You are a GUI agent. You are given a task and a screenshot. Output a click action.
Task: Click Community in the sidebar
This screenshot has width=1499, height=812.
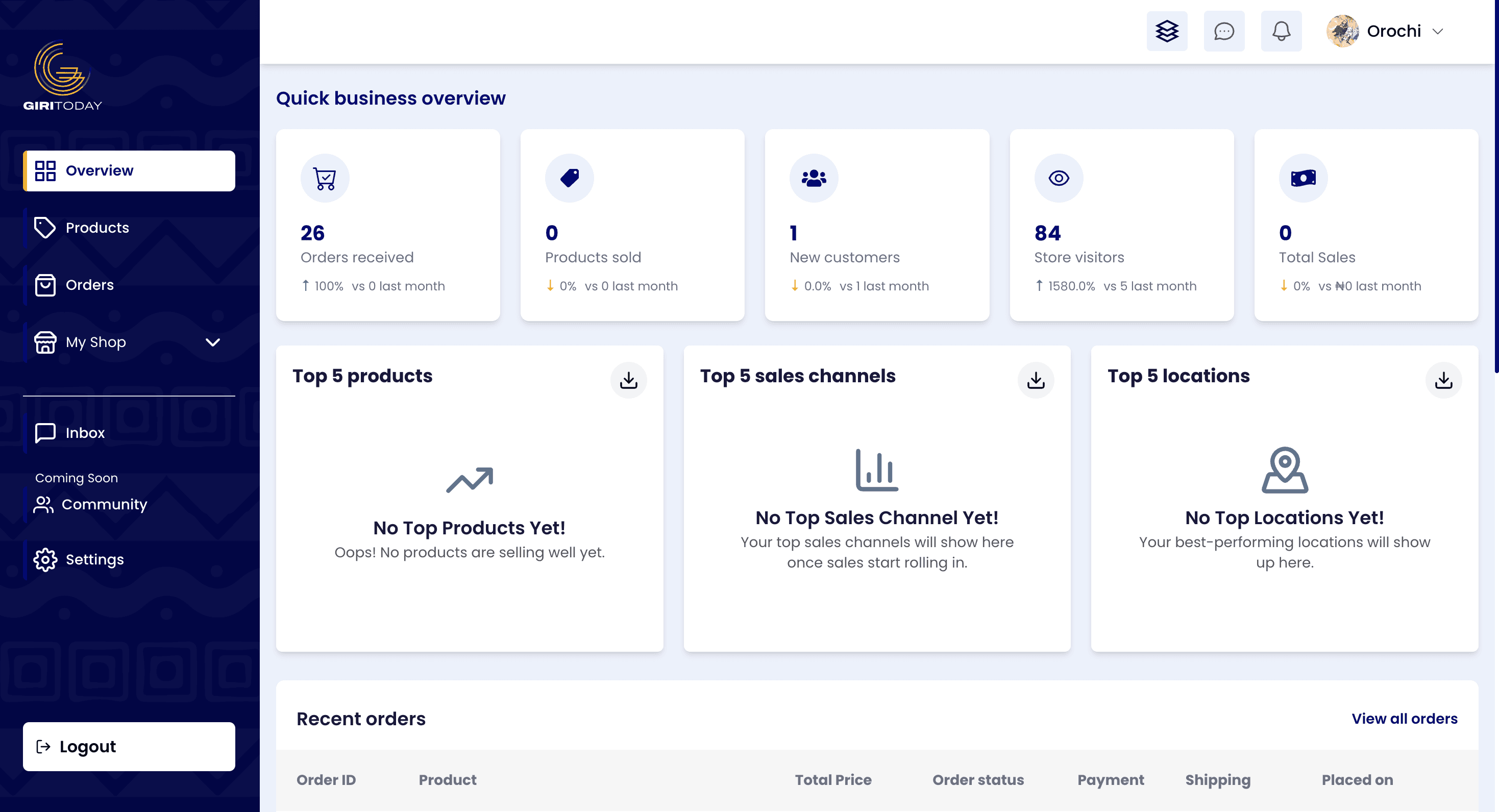pos(129,504)
